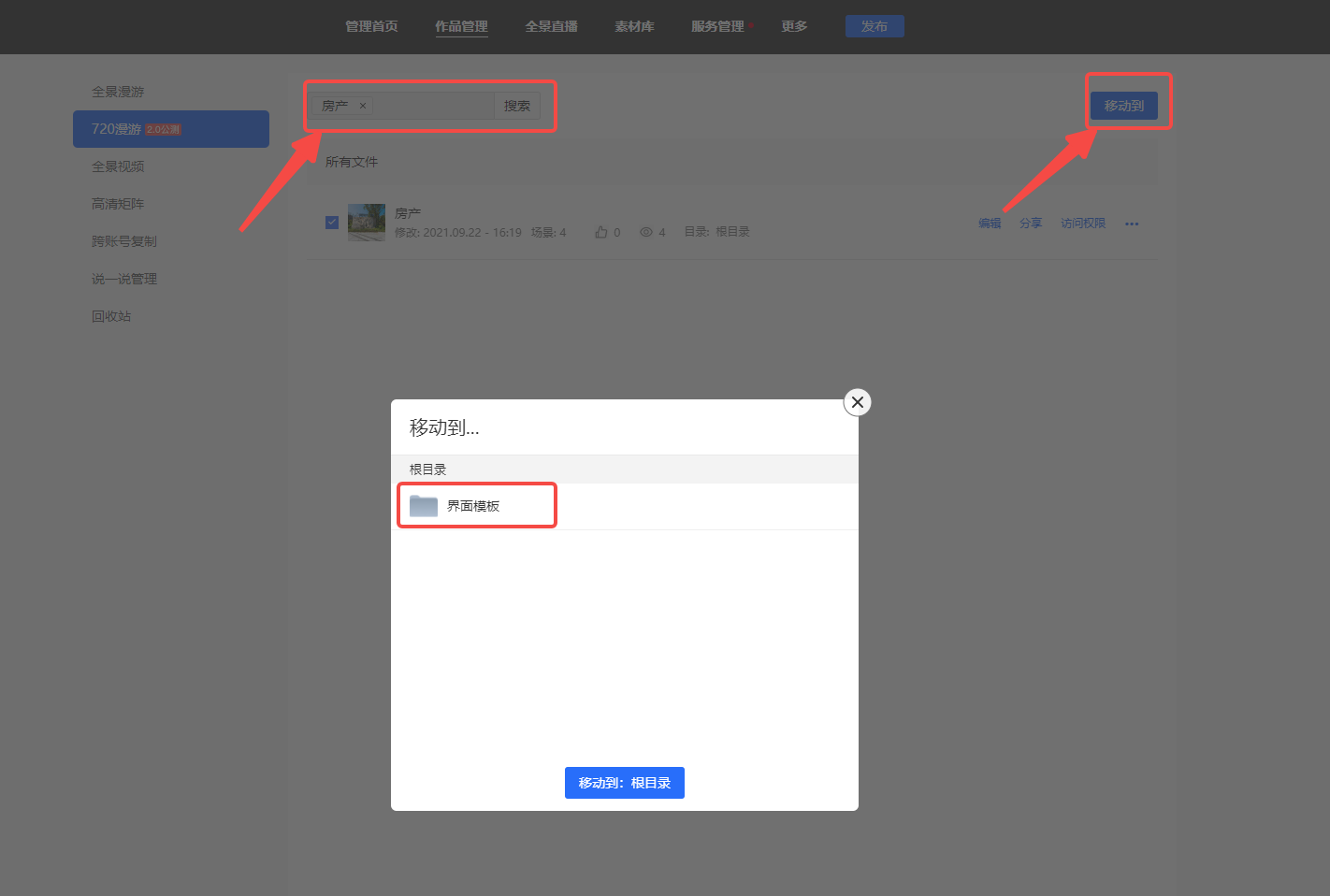This screenshot has height=896, width=1330.
Task: Click the 搜索 search button
Action: [517, 106]
